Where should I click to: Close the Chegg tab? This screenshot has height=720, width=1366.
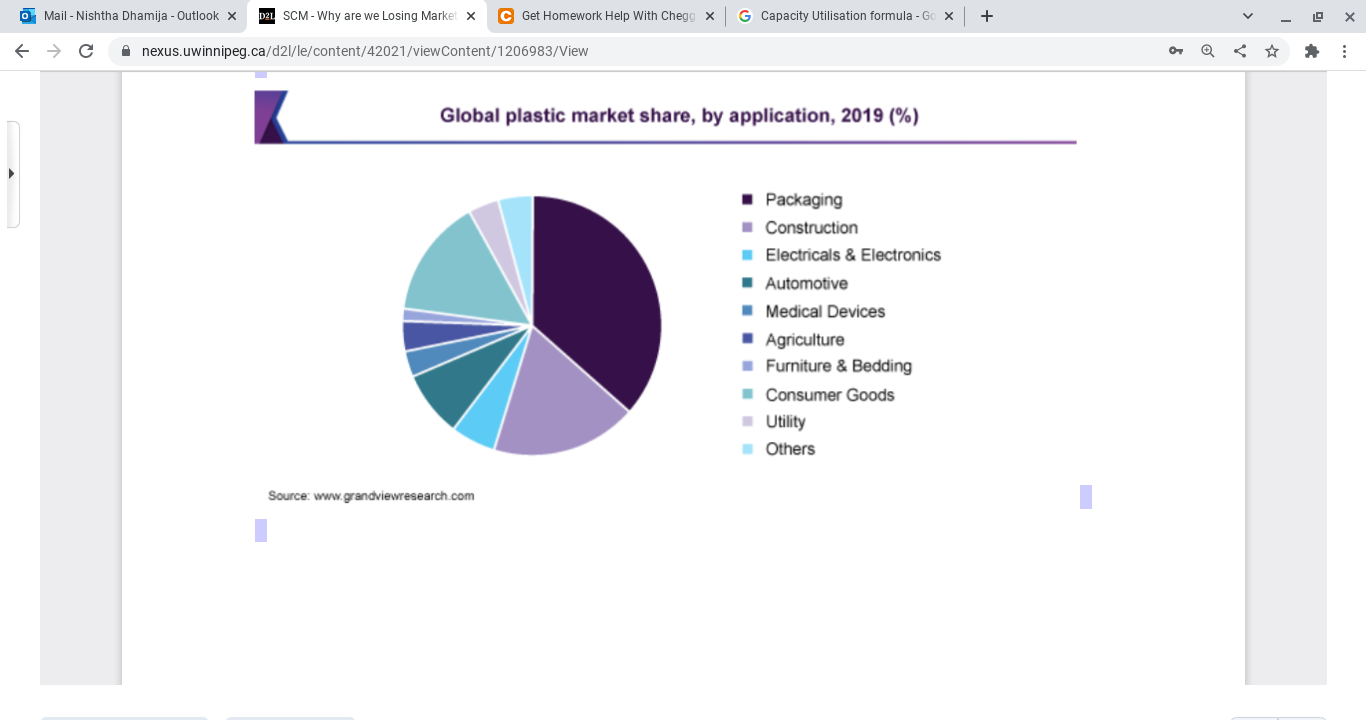pyautogui.click(x=710, y=16)
